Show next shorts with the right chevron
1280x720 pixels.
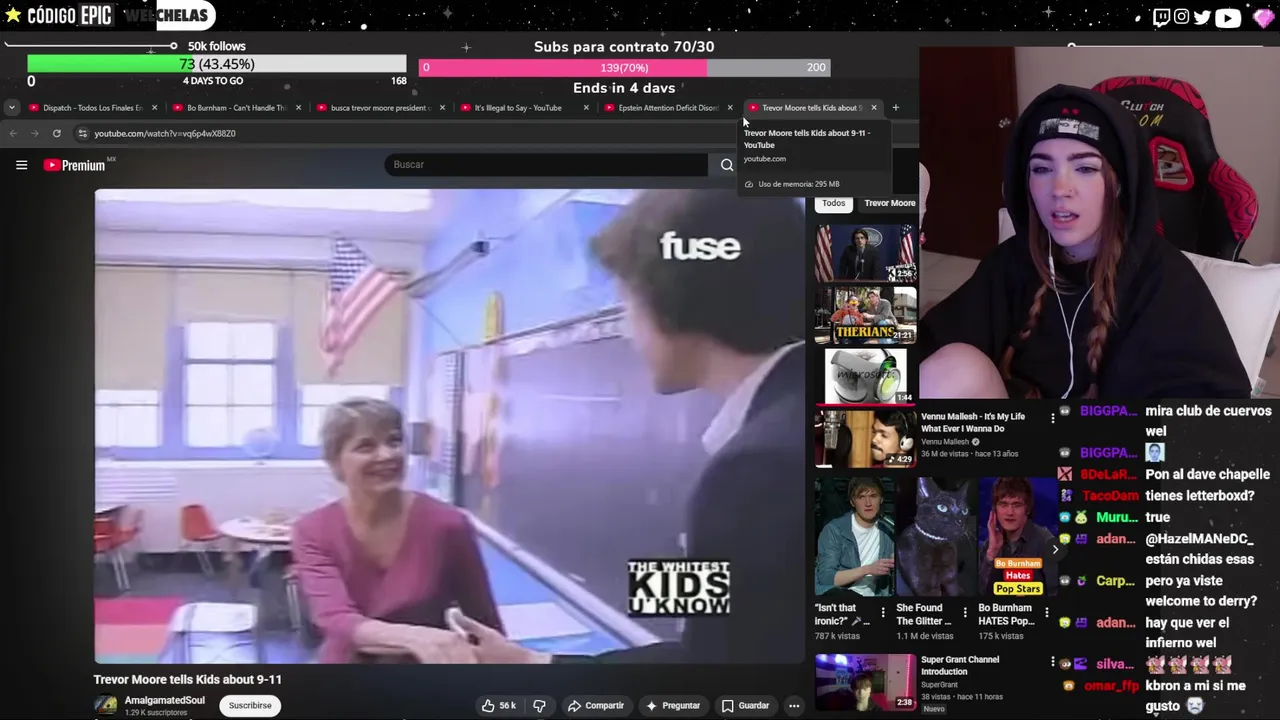1055,549
